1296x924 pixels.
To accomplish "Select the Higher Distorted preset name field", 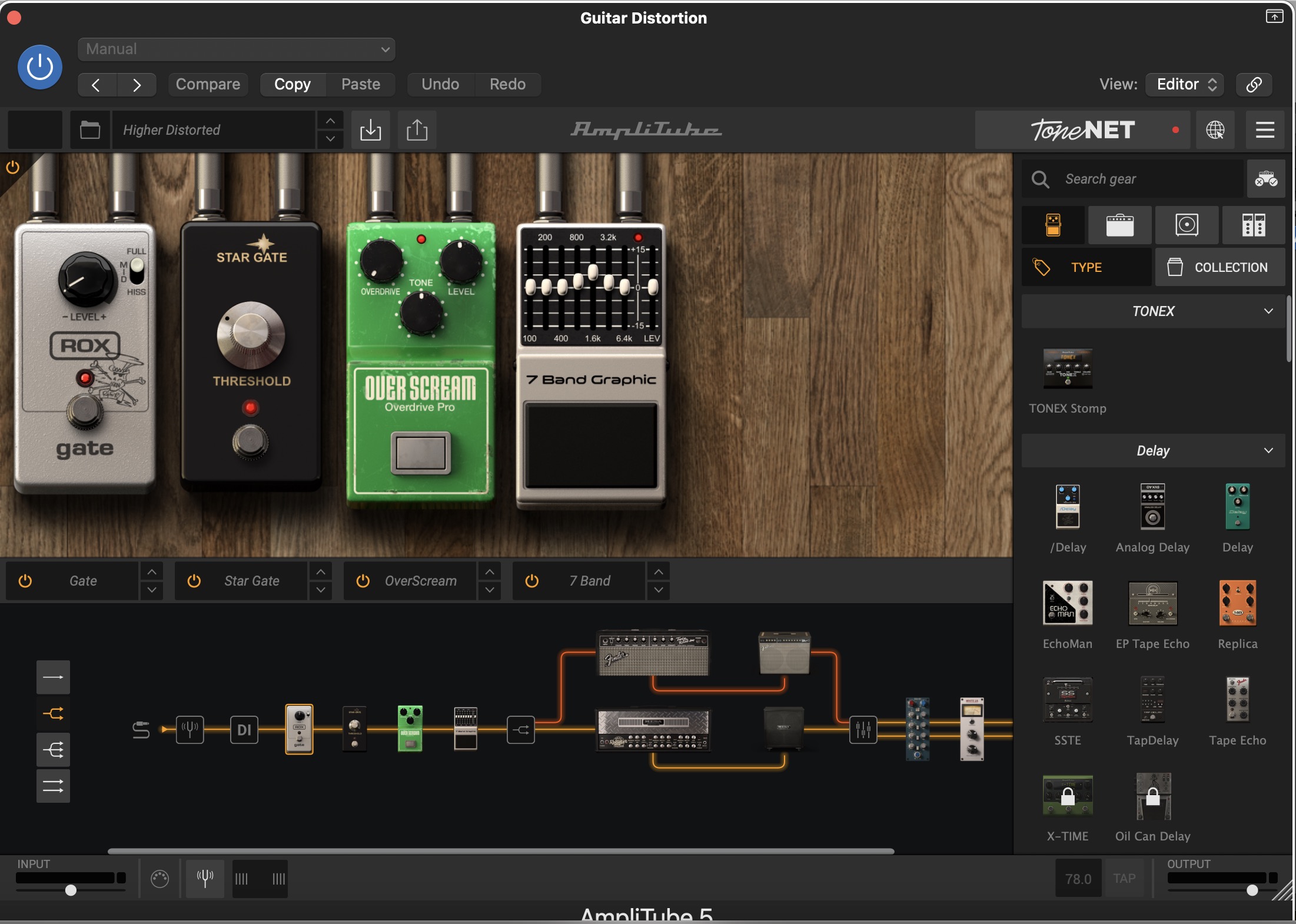I will tap(214, 129).
